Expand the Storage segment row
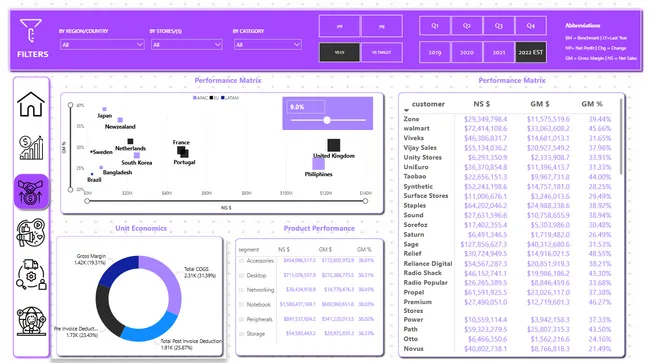 click(241, 334)
